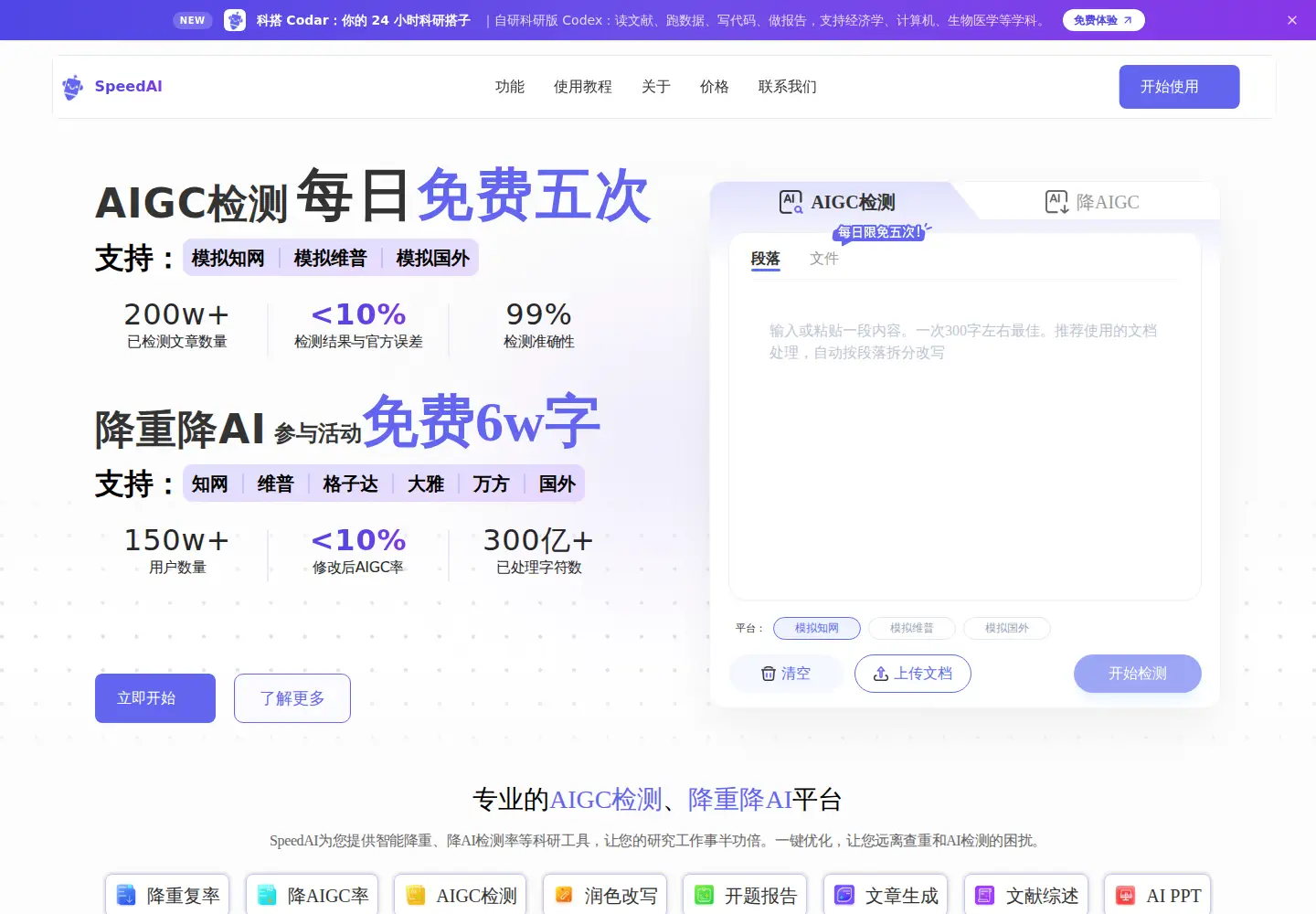Open 使用教程 in the navigation bar
This screenshot has width=1316, height=914.
point(583,87)
